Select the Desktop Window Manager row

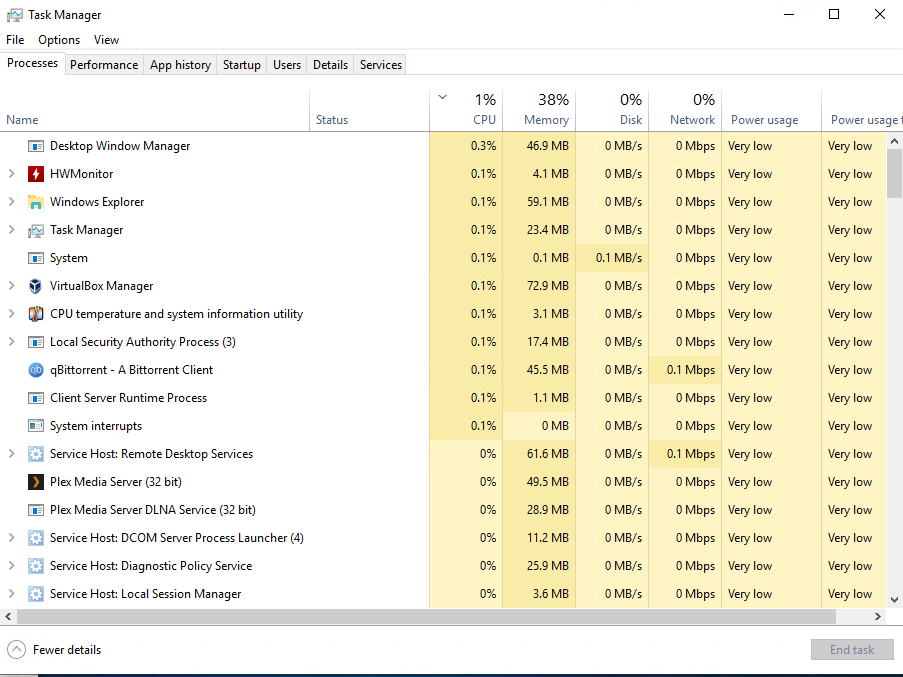coord(443,146)
